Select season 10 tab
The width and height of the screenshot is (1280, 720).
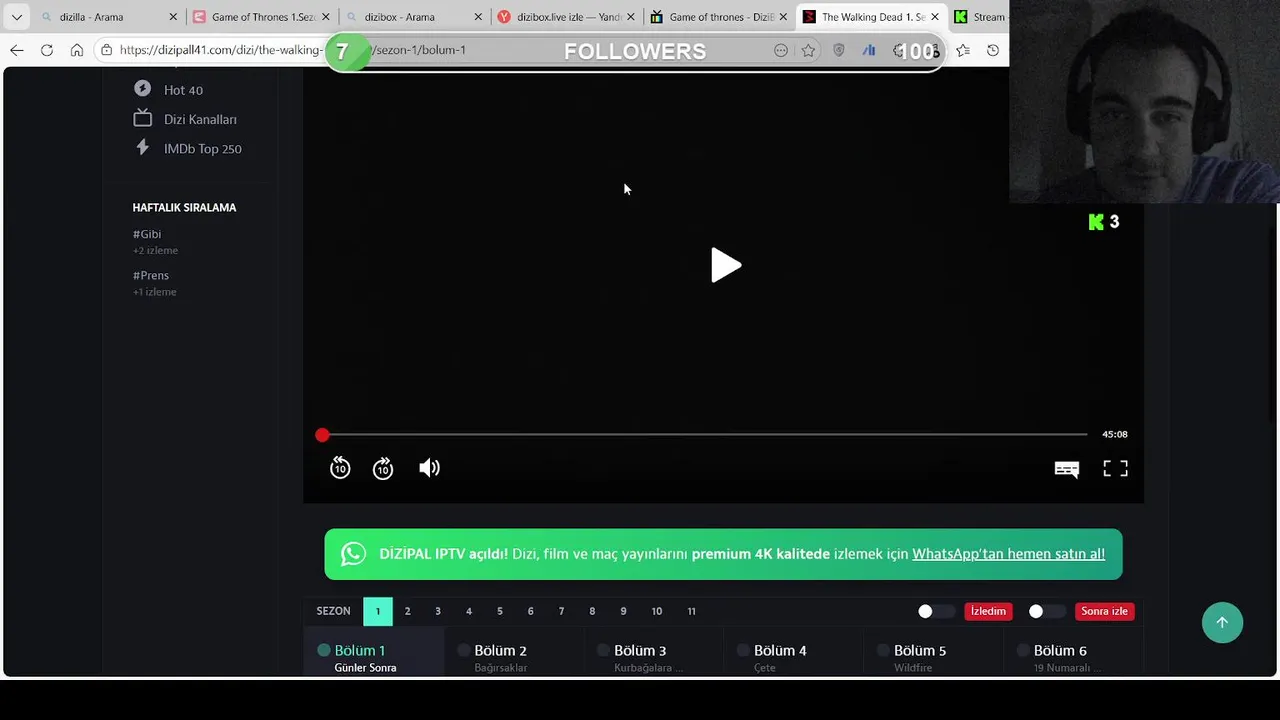pyautogui.click(x=656, y=611)
